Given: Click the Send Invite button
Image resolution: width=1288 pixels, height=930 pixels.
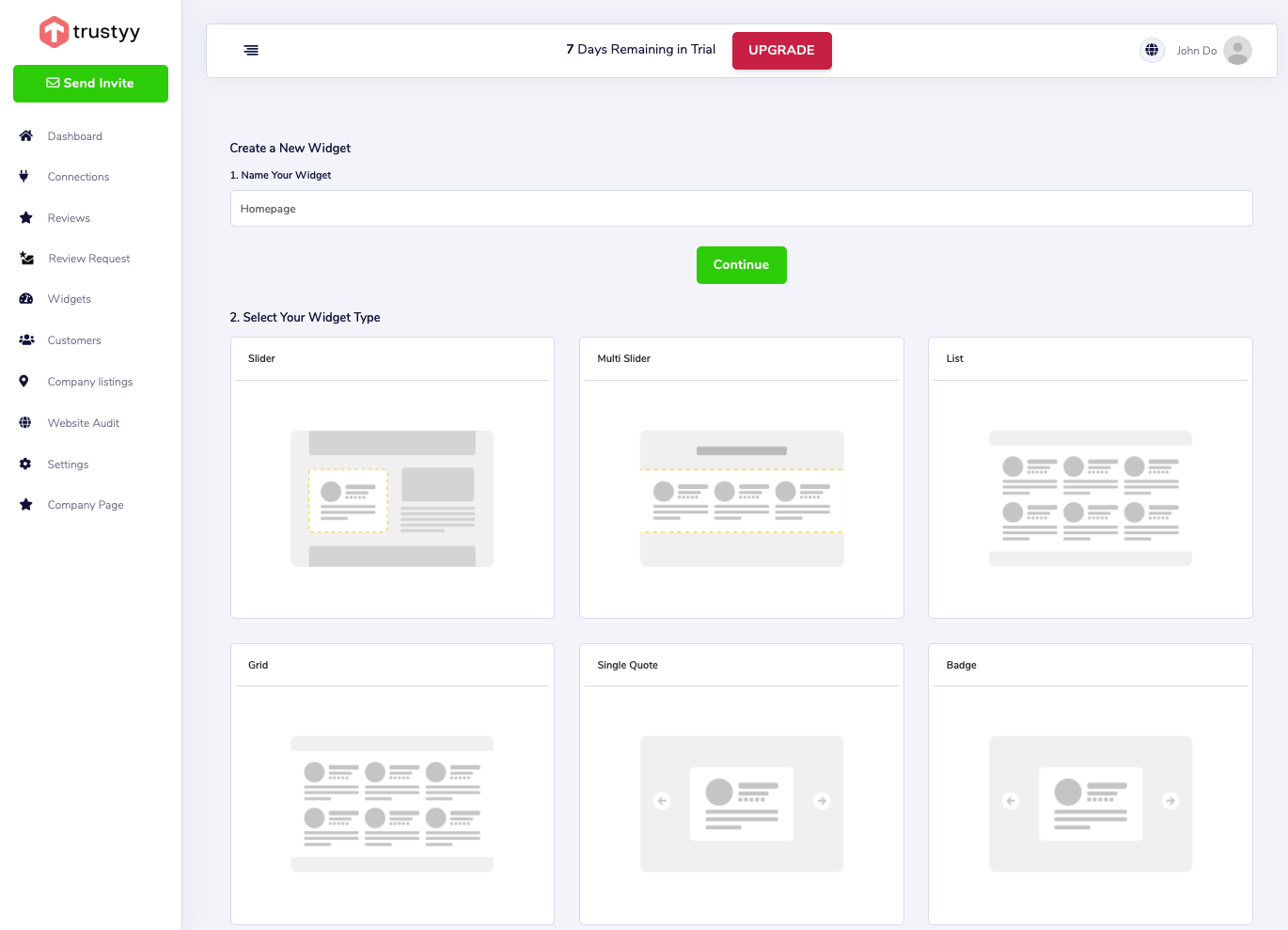Looking at the screenshot, I should [x=90, y=84].
